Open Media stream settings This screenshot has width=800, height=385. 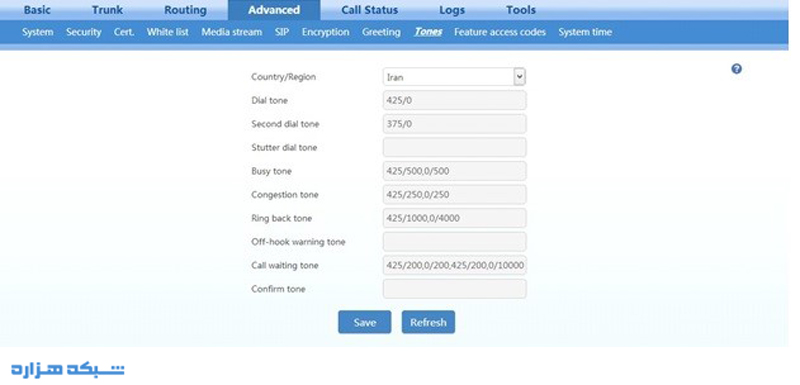tap(232, 32)
